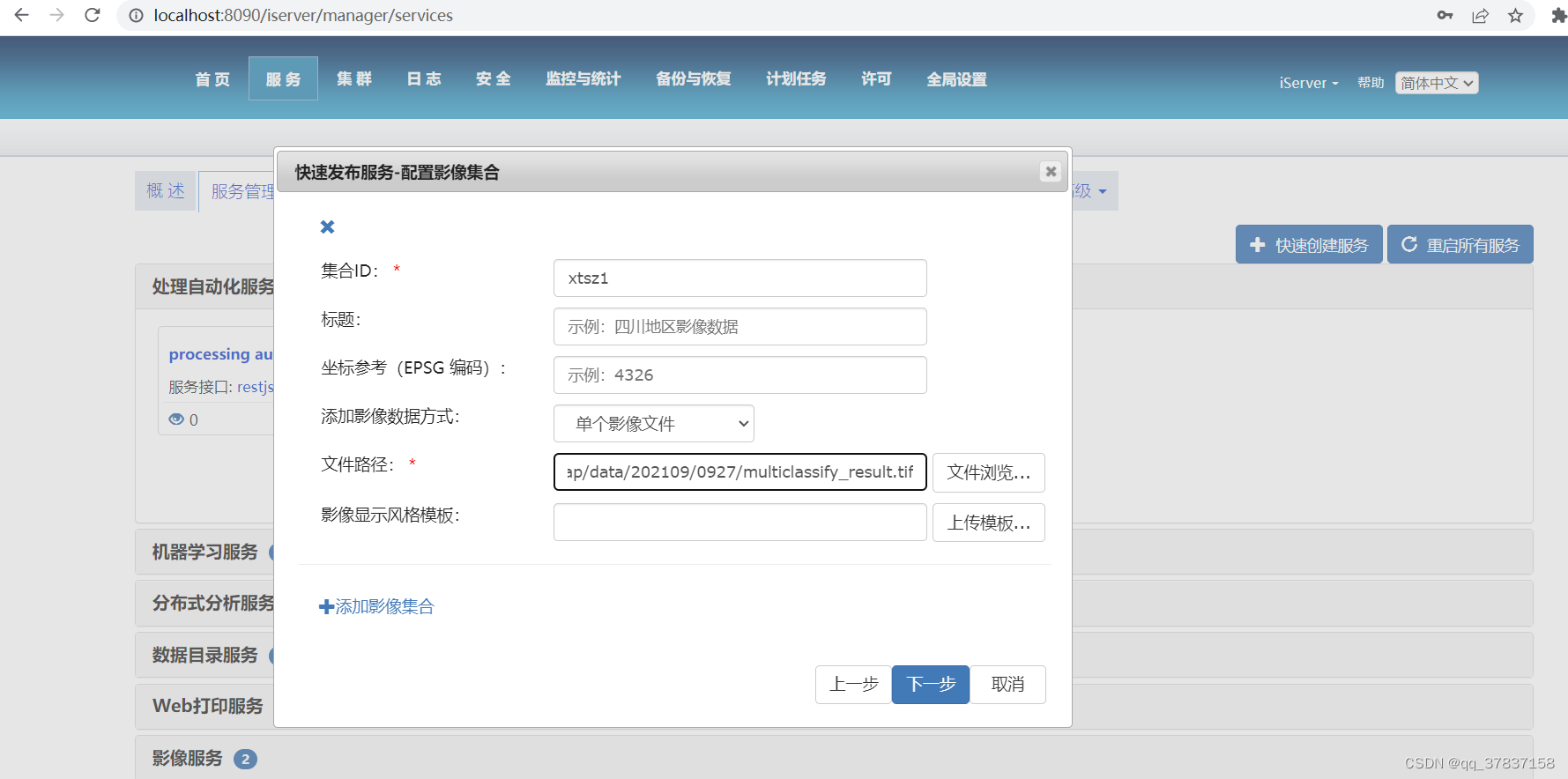Open the 日志 navigation item
The width and height of the screenshot is (1568, 779).
coord(424,79)
